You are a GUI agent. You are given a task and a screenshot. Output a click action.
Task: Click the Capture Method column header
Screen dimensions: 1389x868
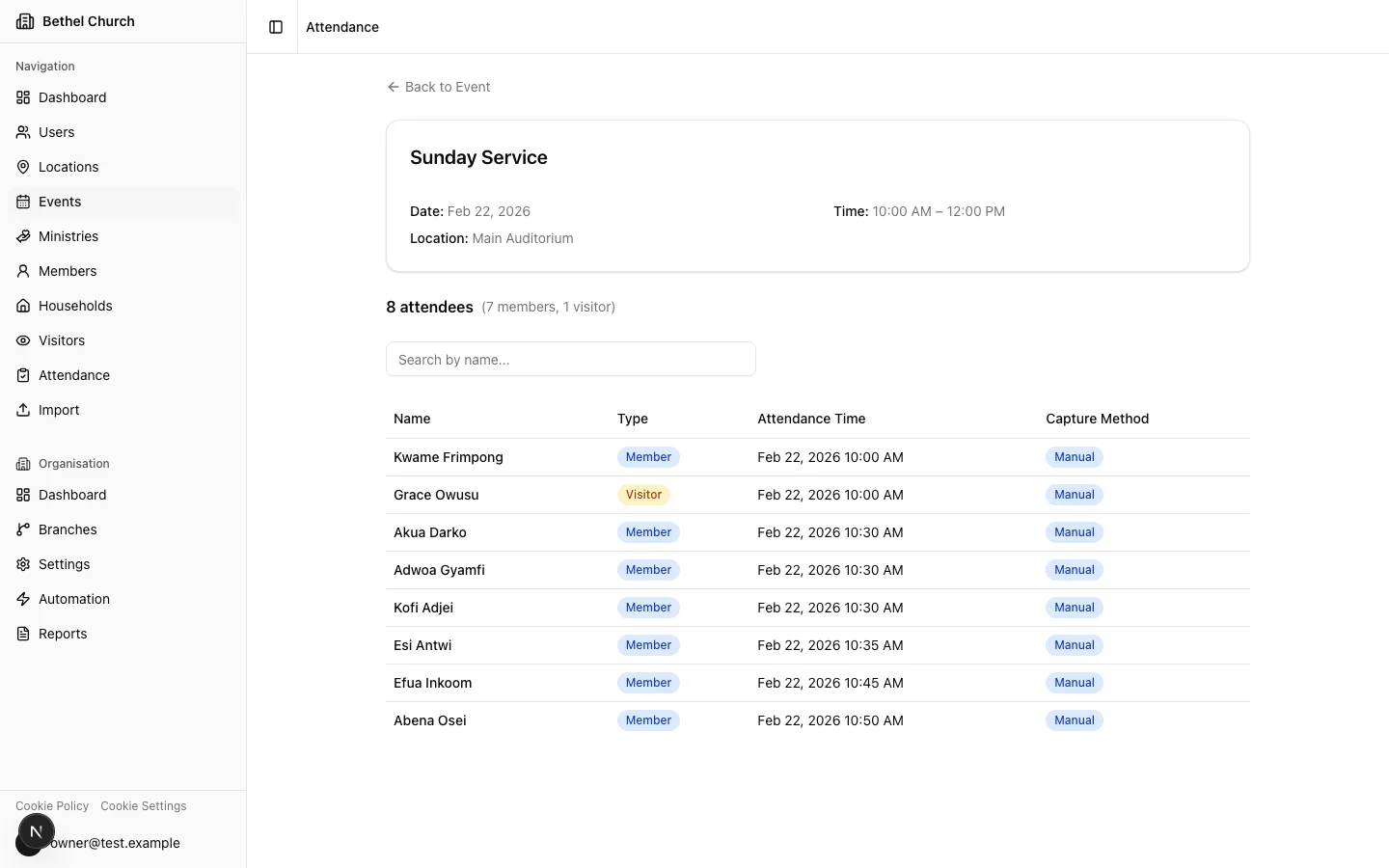tap(1097, 419)
